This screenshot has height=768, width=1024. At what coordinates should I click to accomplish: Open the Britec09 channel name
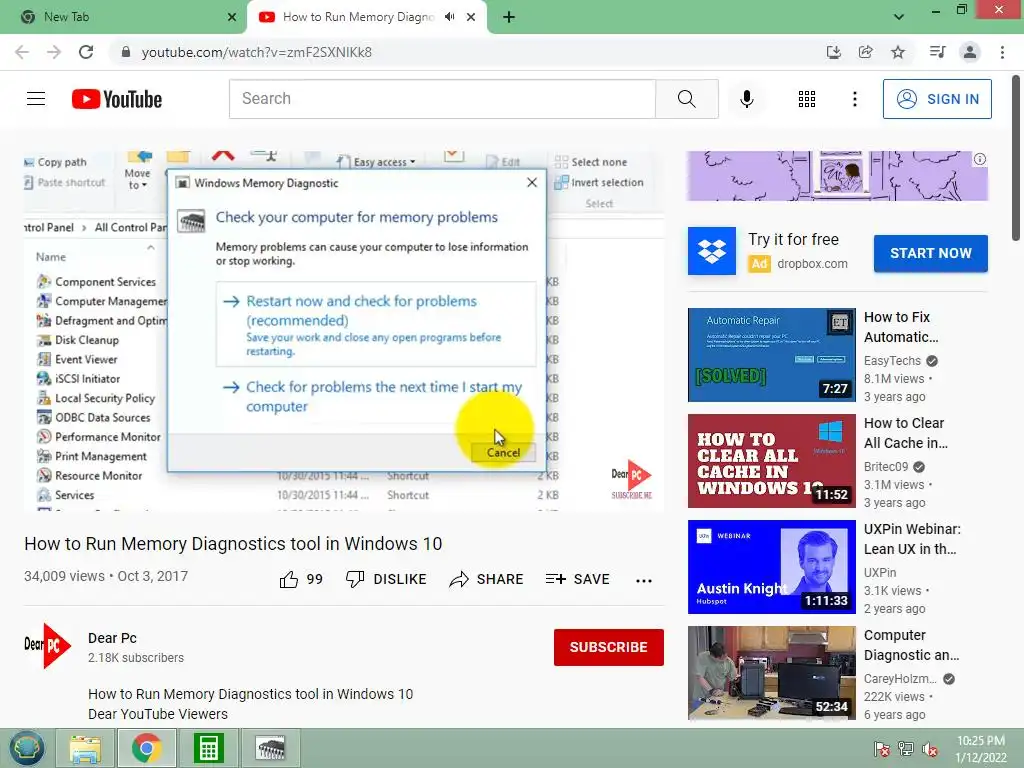click(886, 466)
